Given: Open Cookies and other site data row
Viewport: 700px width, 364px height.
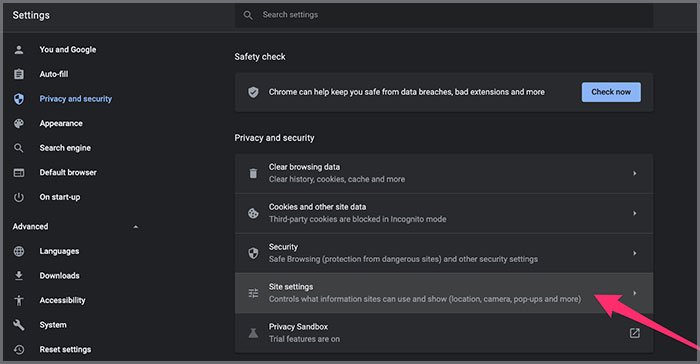Looking at the screenshot, I should coord(444,213).
